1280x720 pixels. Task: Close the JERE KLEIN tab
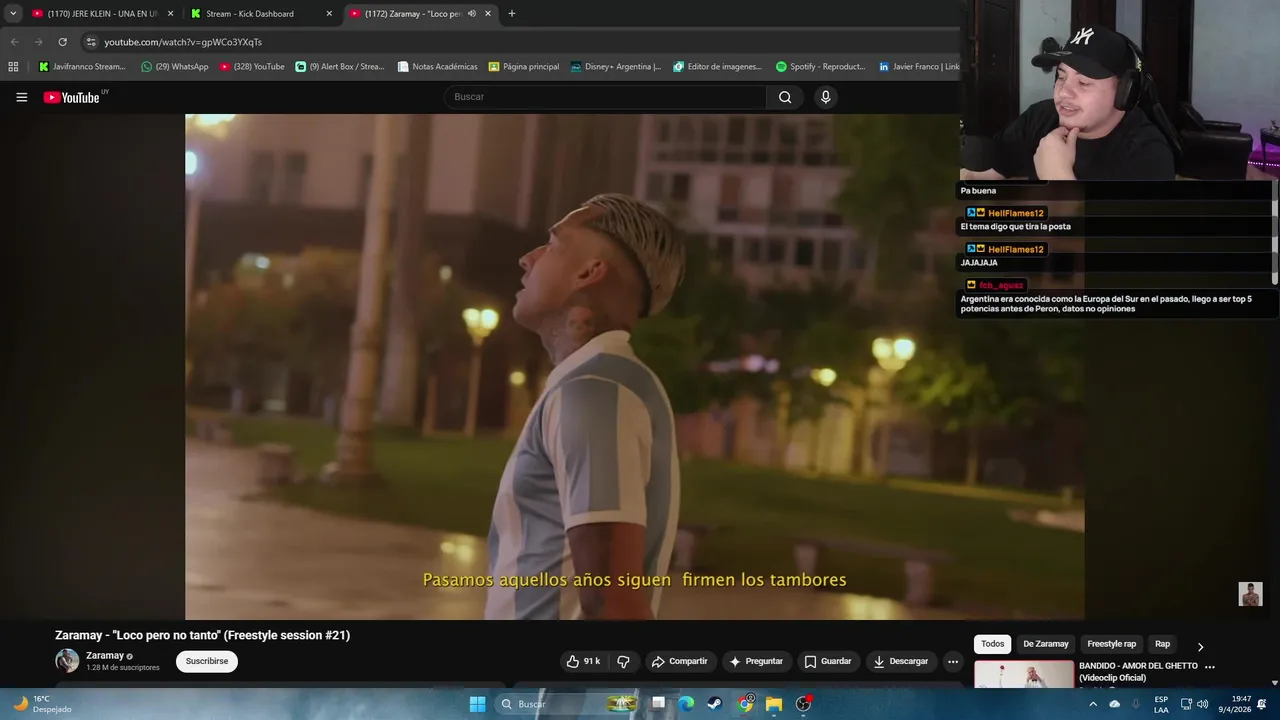[x=170, y=14]
